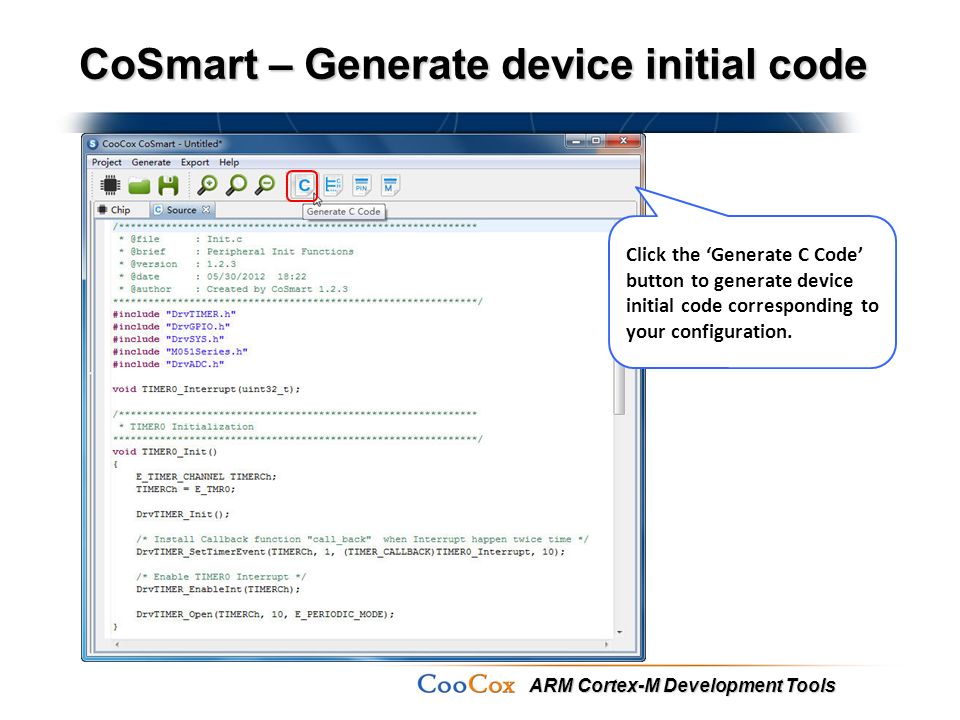
Task: Click the '#include "DrvGPIO.h"' line
Action: click(x=171, y=327)
